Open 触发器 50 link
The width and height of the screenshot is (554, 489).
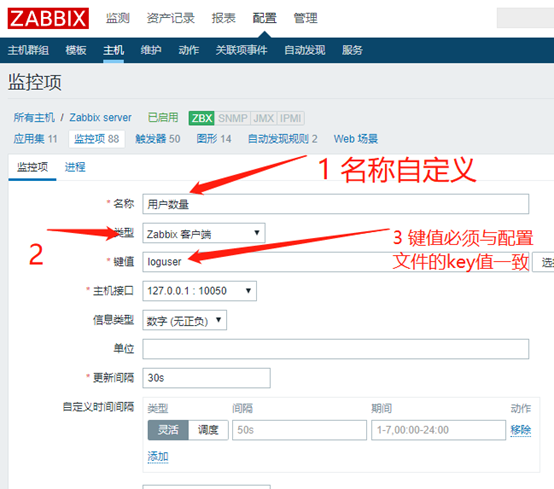[x=158, y=139]
